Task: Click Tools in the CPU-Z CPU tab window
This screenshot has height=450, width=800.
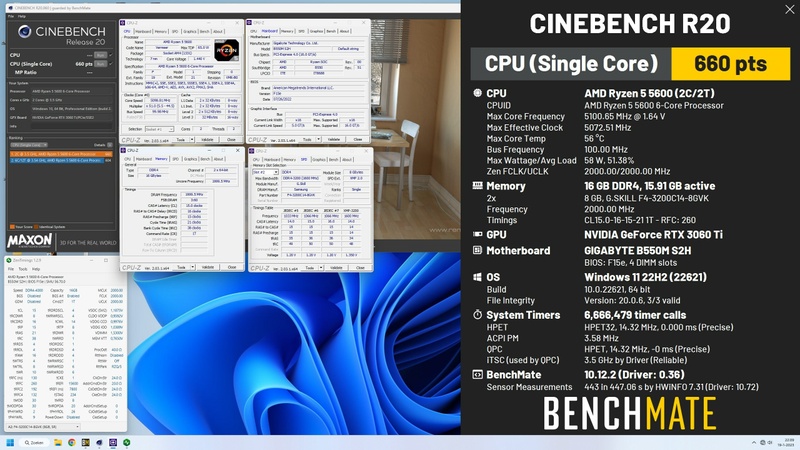Action: tap(181, 139)
